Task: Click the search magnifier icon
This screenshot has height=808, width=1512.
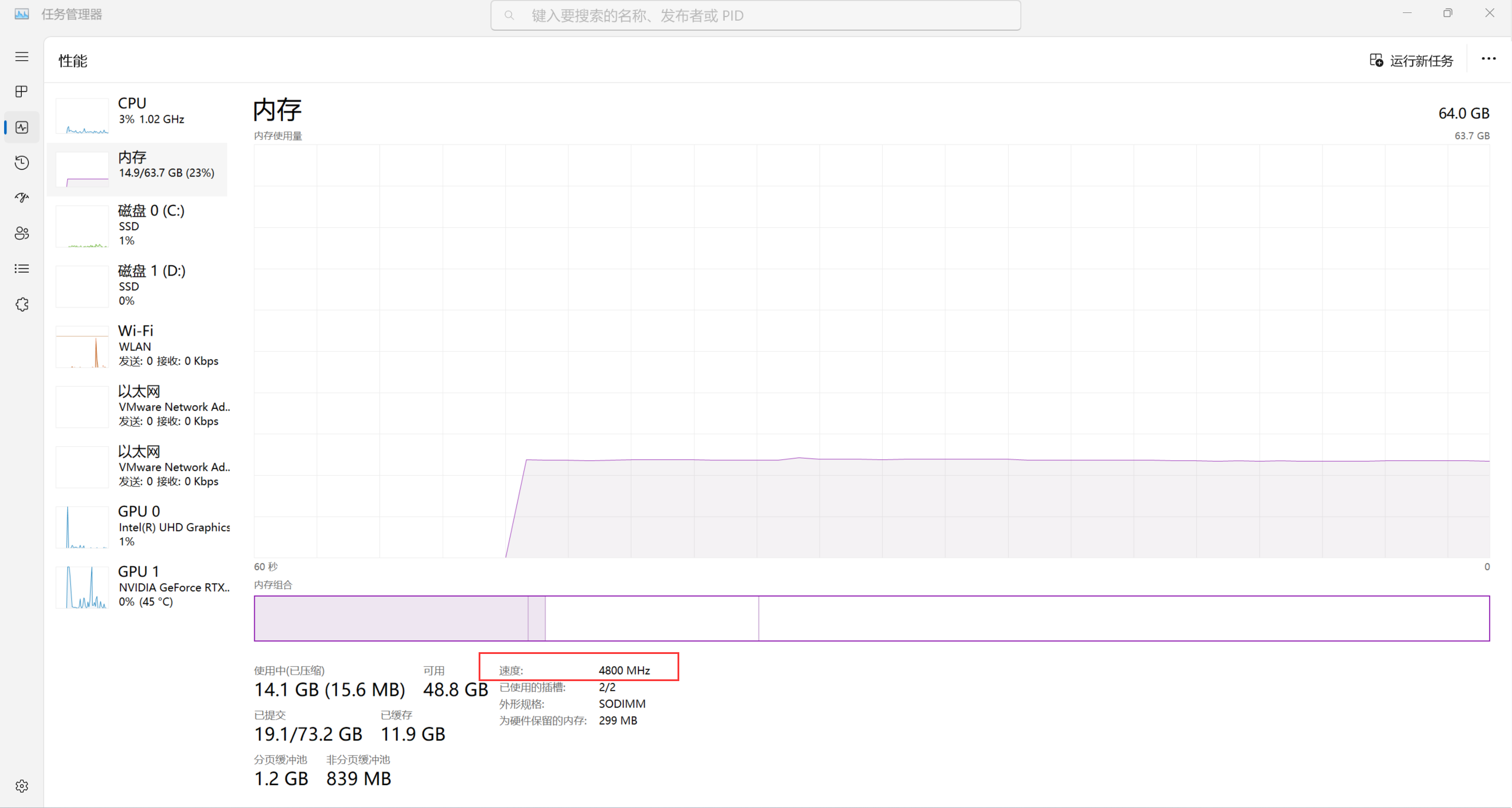Action: pyautogui.click(x=509, y=15)
